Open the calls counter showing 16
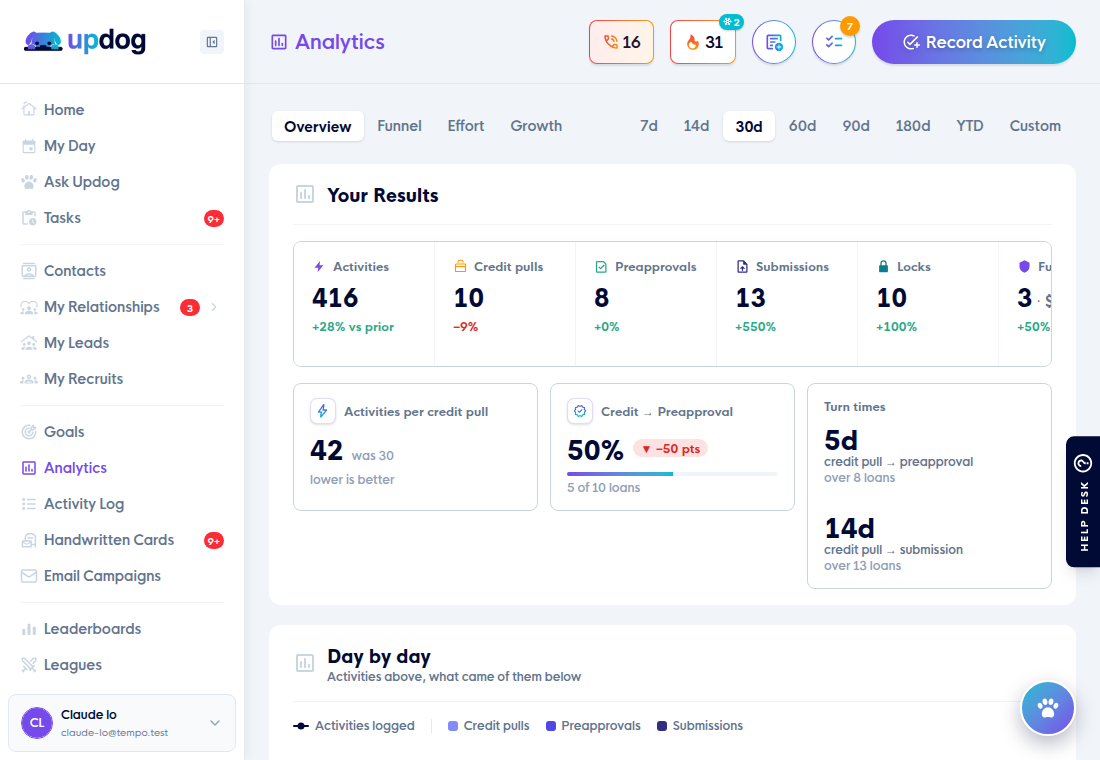 tap(622, 42)
